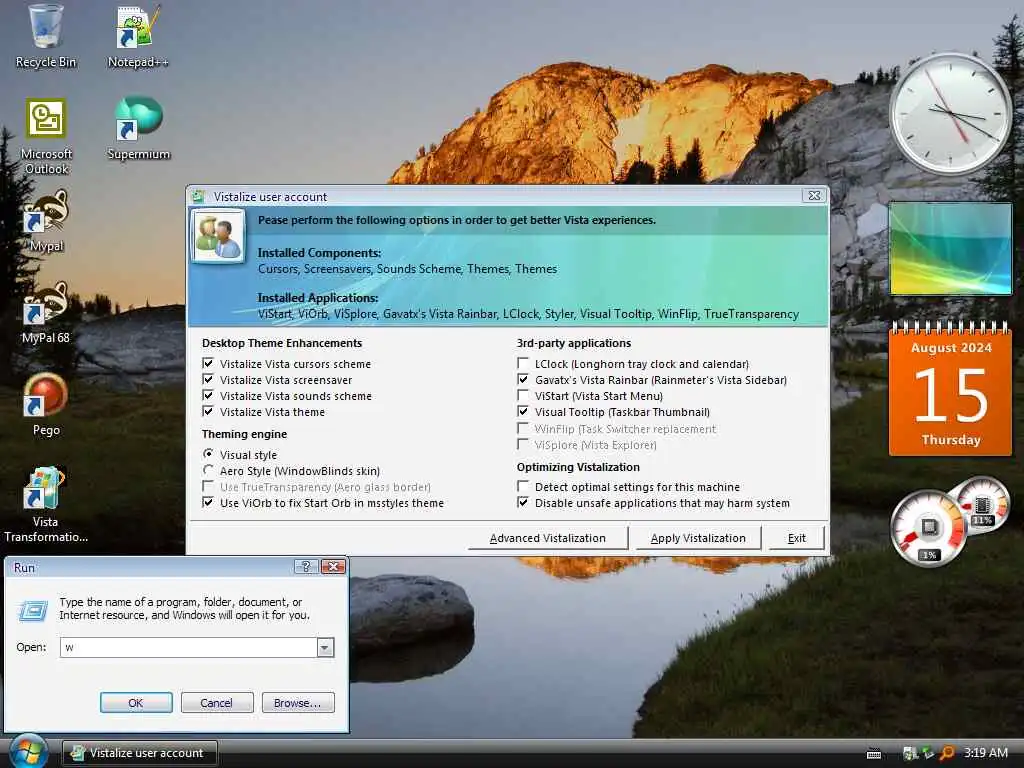1024x768 pixels.
Task: Click the keyboard tray icon
Action: pos(874,754)
